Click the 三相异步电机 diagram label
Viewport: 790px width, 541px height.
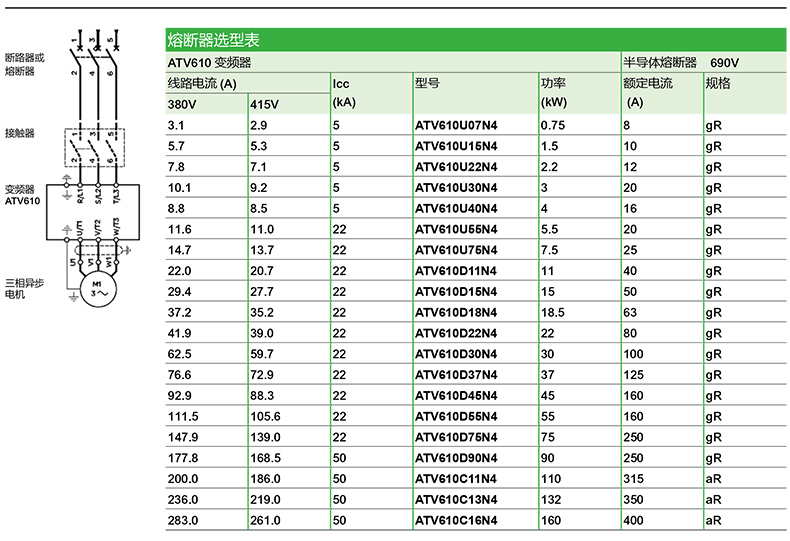[x=24, y=289]
